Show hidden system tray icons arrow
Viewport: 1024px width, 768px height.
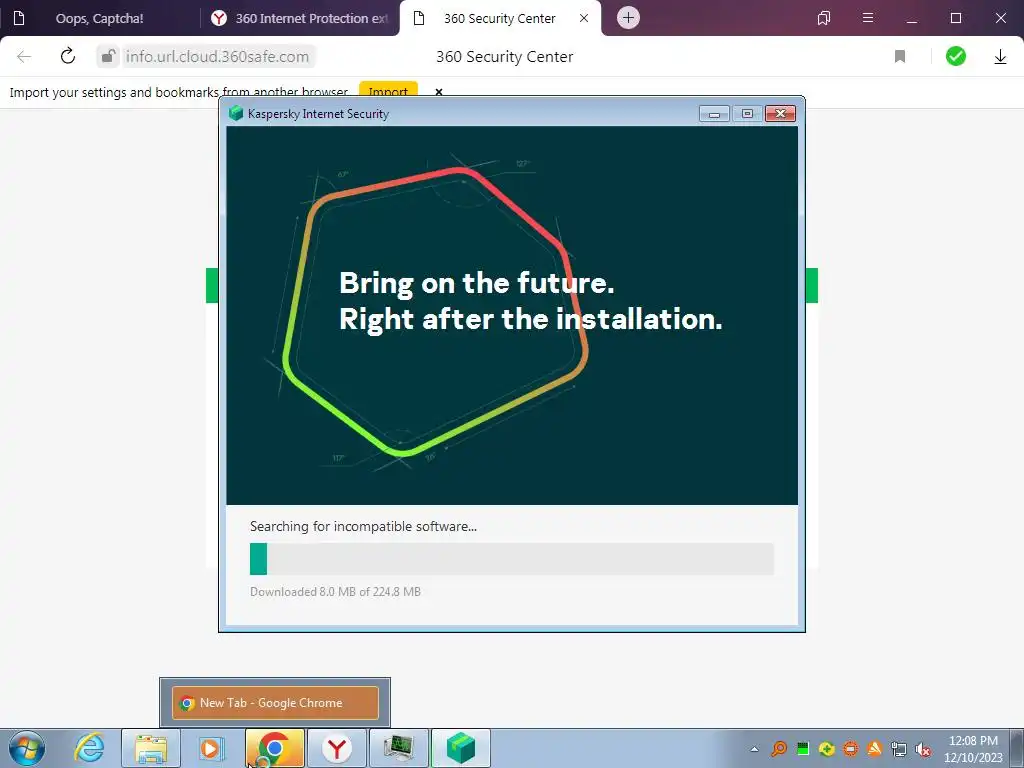(754, 749)
